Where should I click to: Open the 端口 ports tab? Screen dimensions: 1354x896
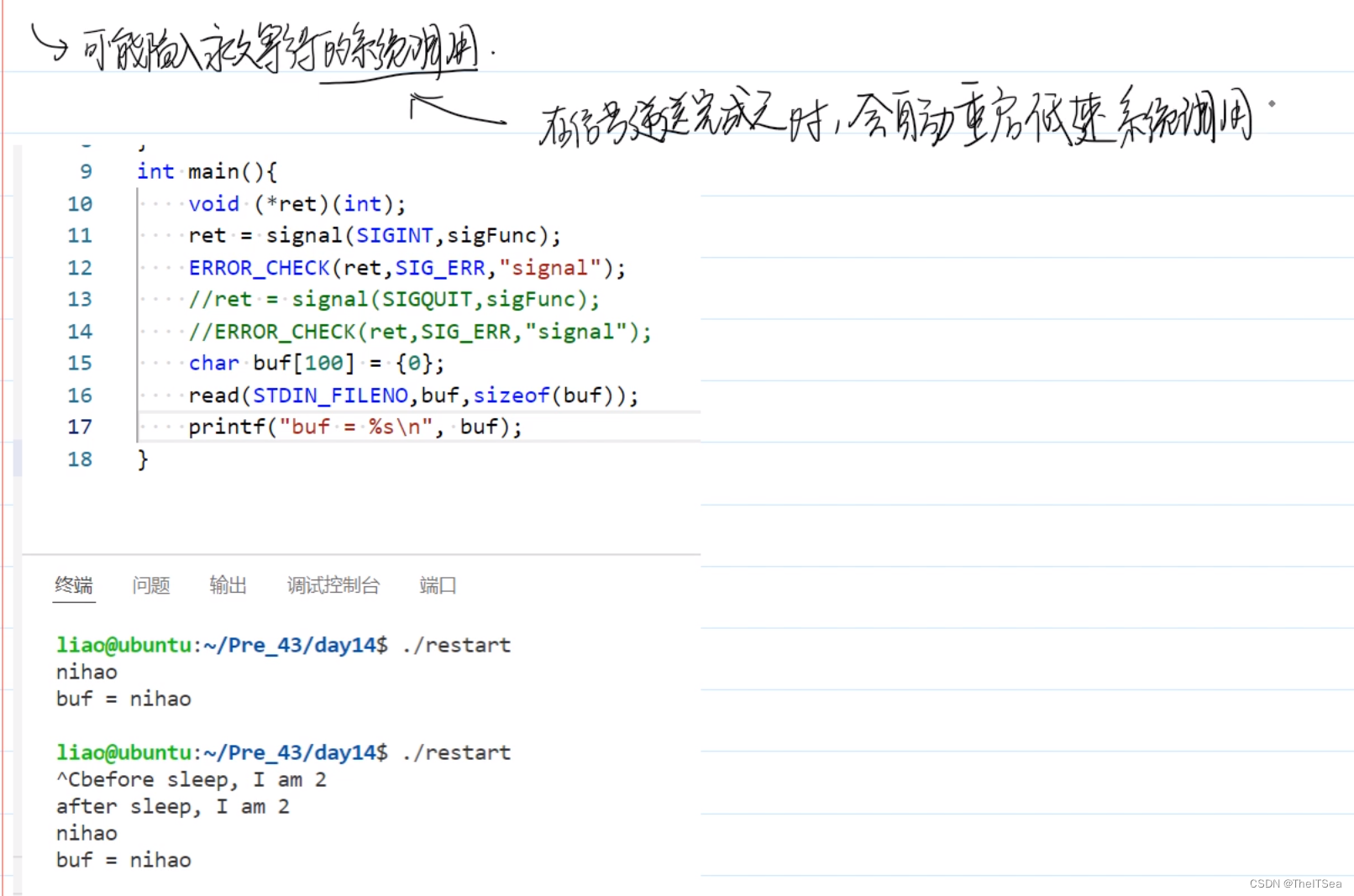click(x=438, y=585)
